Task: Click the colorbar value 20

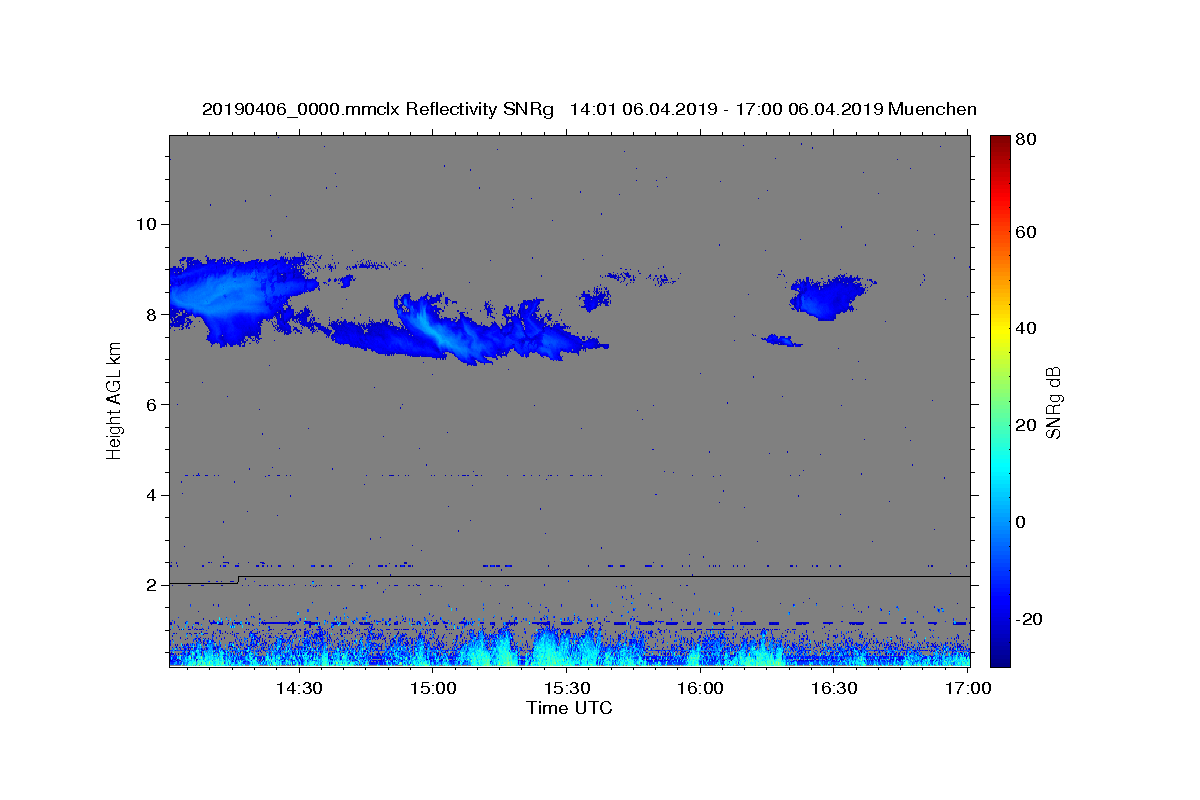Action: tap(1027, 425)
